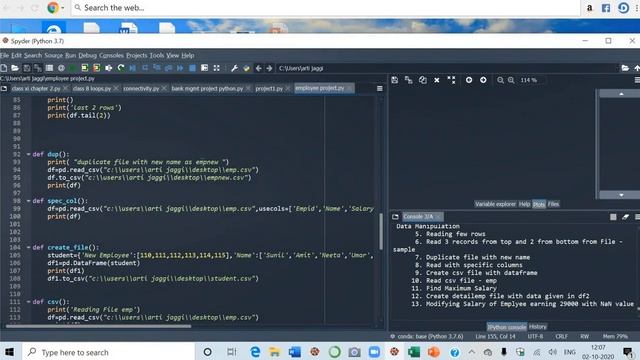This screenshot has height=360, width=640.
Task: Click the green Run file button
Action: [73, 68]
